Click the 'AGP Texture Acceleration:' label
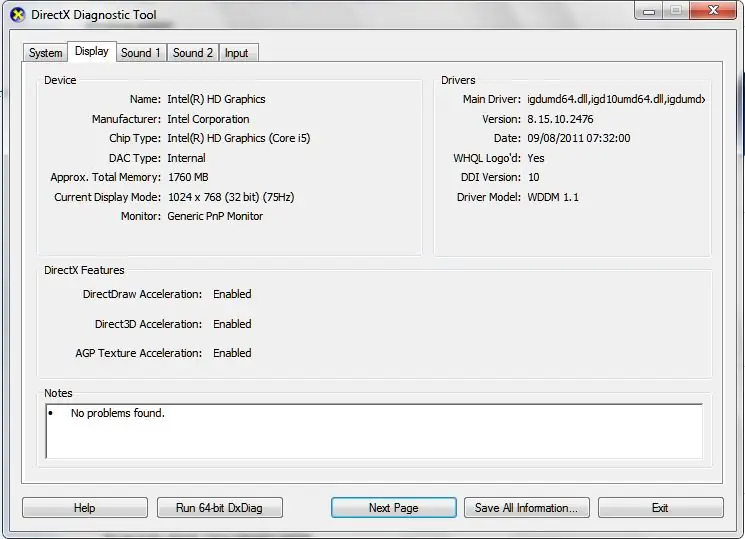This screenshot has height=539, width=745. tap(138, 353)
